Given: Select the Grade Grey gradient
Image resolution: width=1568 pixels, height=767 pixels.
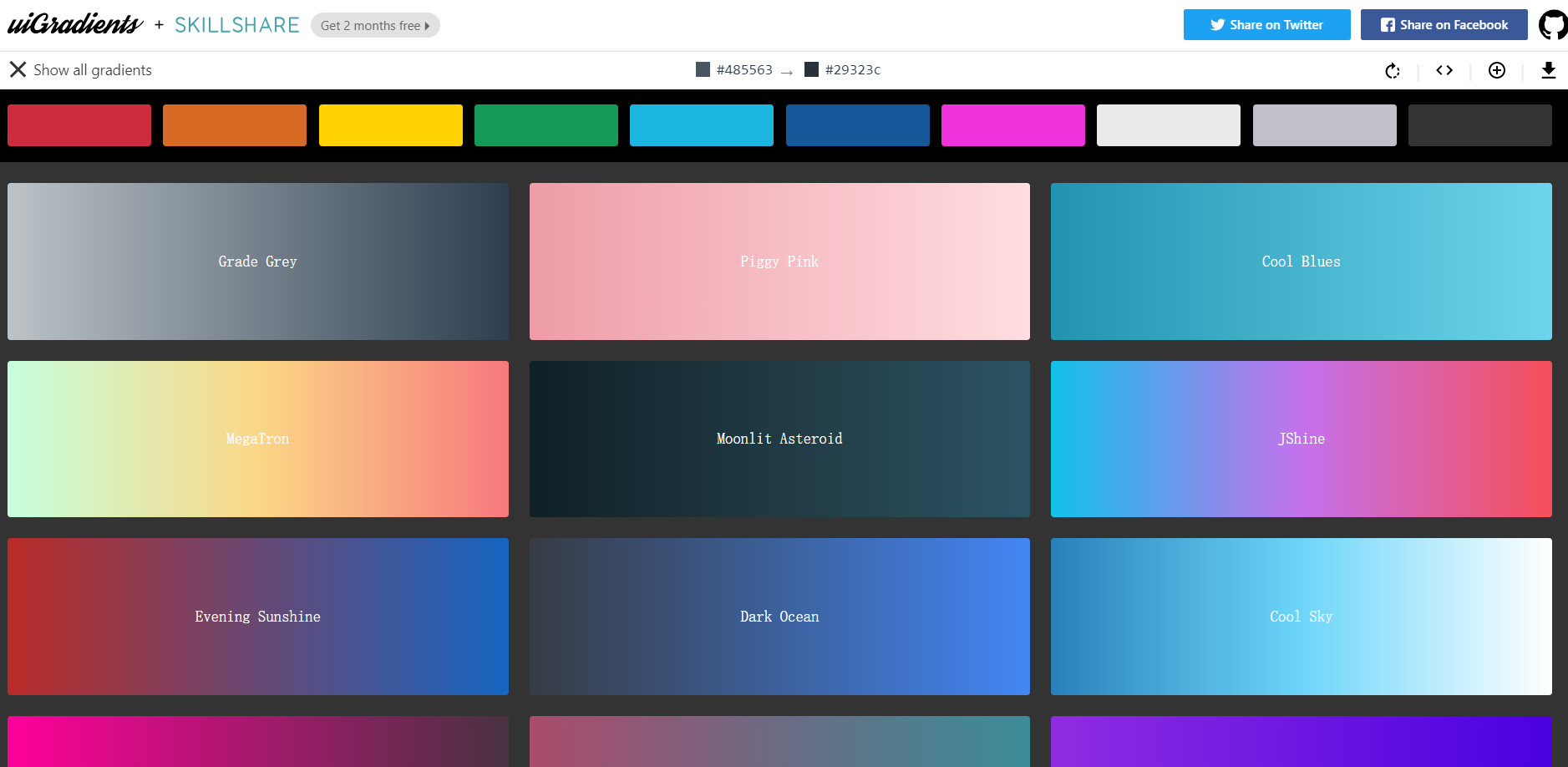Looking at the screenshot, I should (258, 262).
